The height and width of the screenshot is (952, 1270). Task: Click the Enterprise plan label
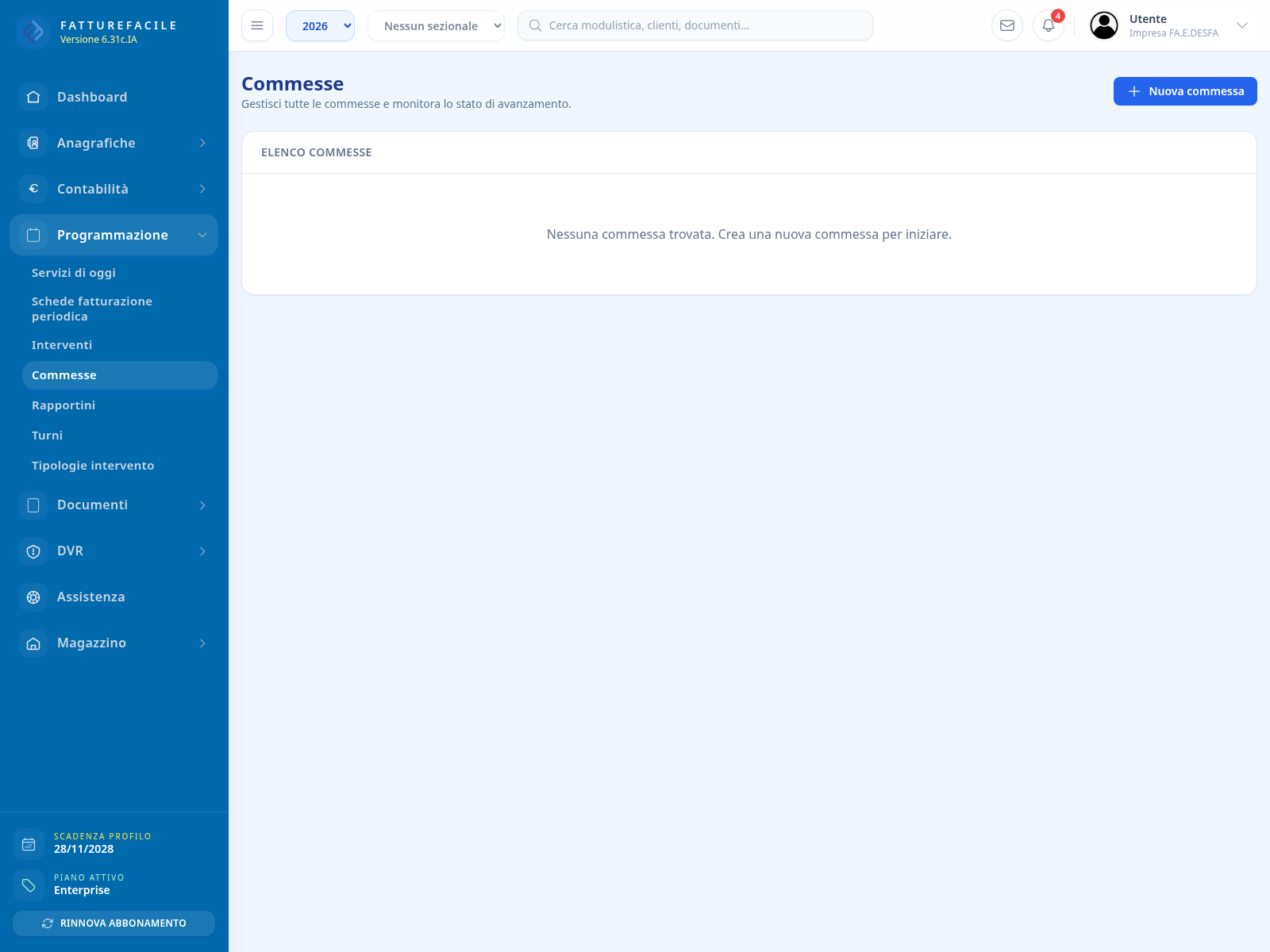coord(82,890)
